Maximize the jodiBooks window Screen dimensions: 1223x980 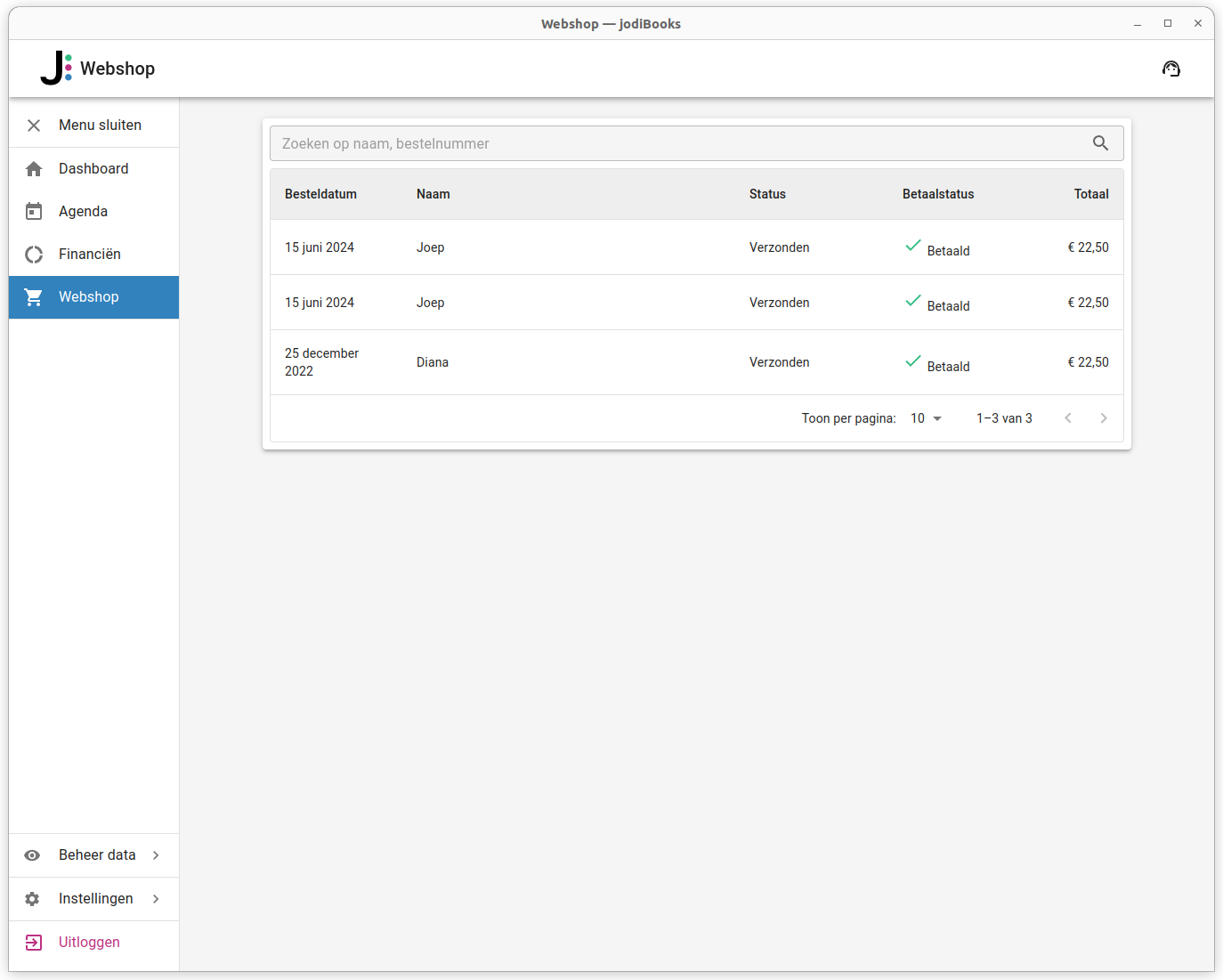(x=1168, y=24)
